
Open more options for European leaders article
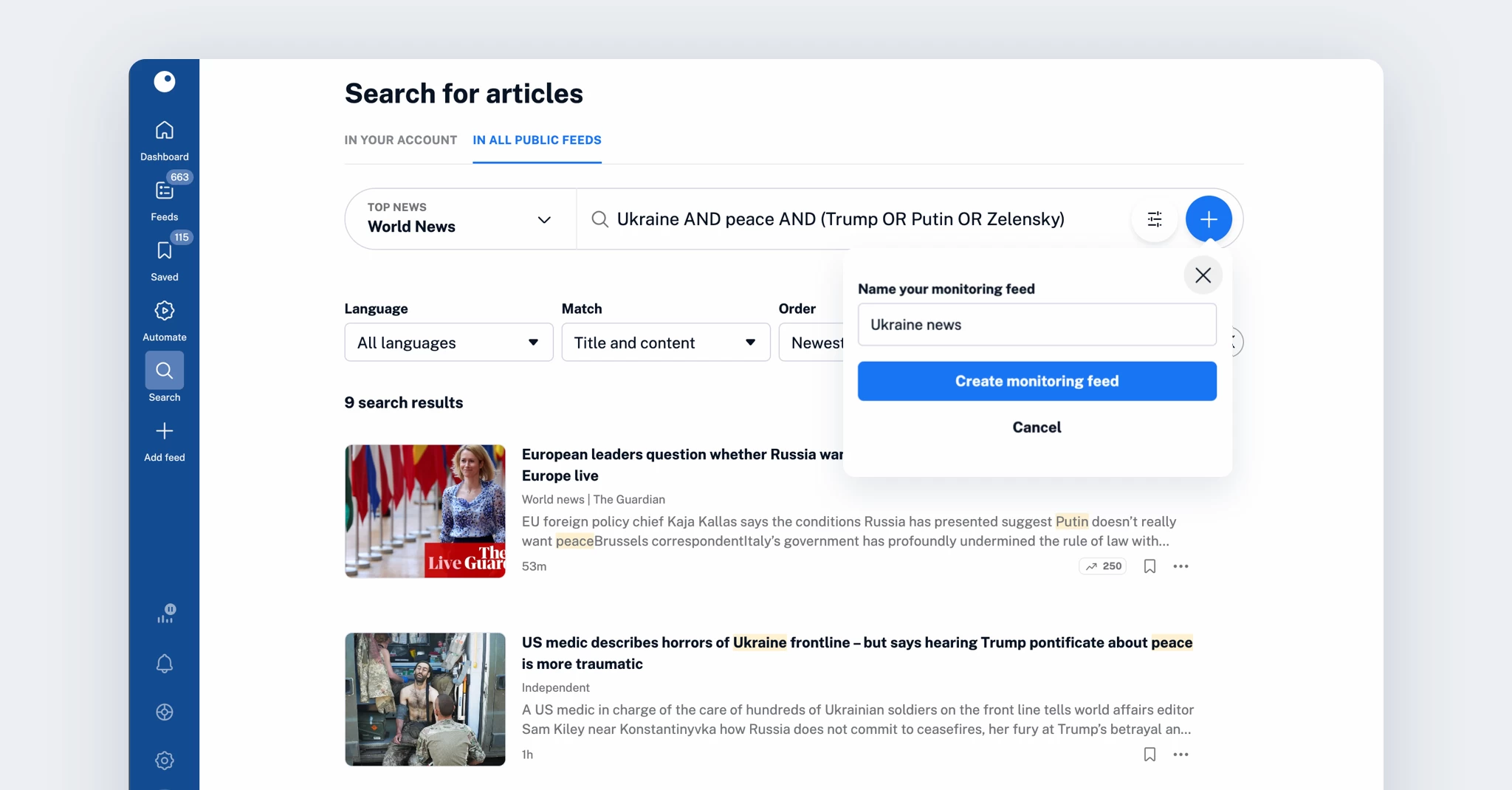coord(1181,566)
